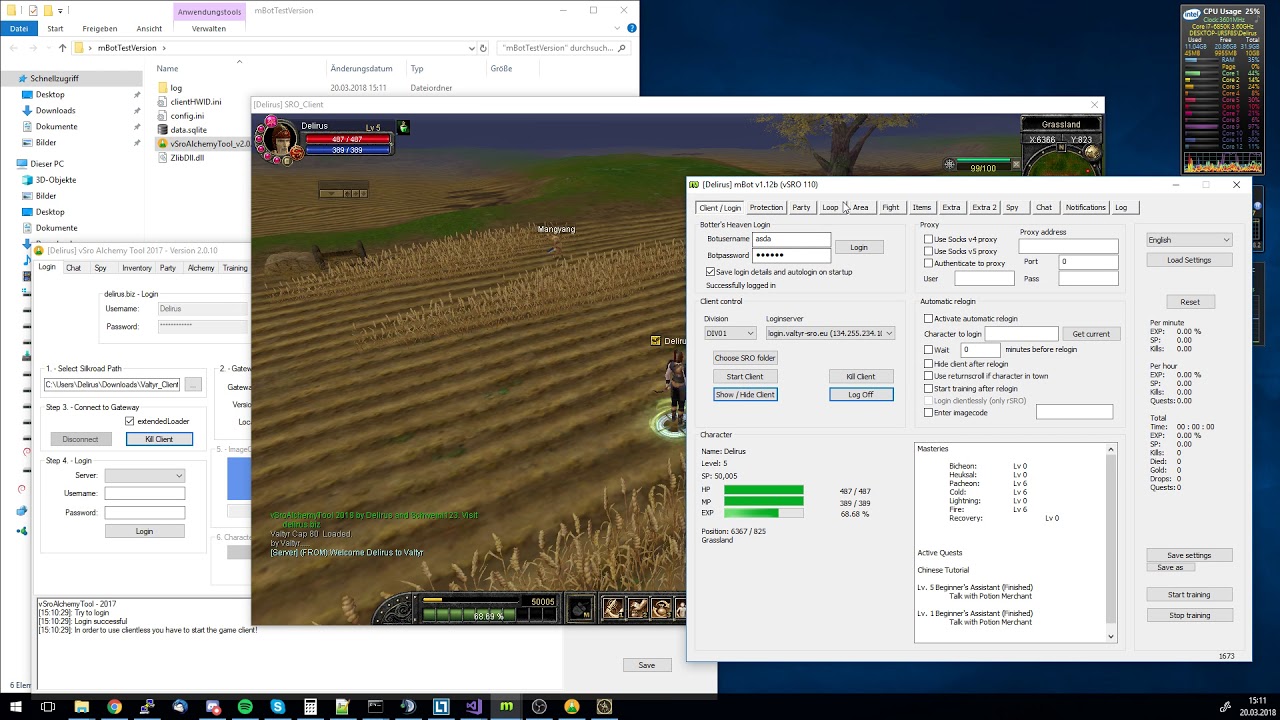The image size is (1280, 720).
Task: Select vSroAlchemyTool file in Explorer
Action: point(205,143)
